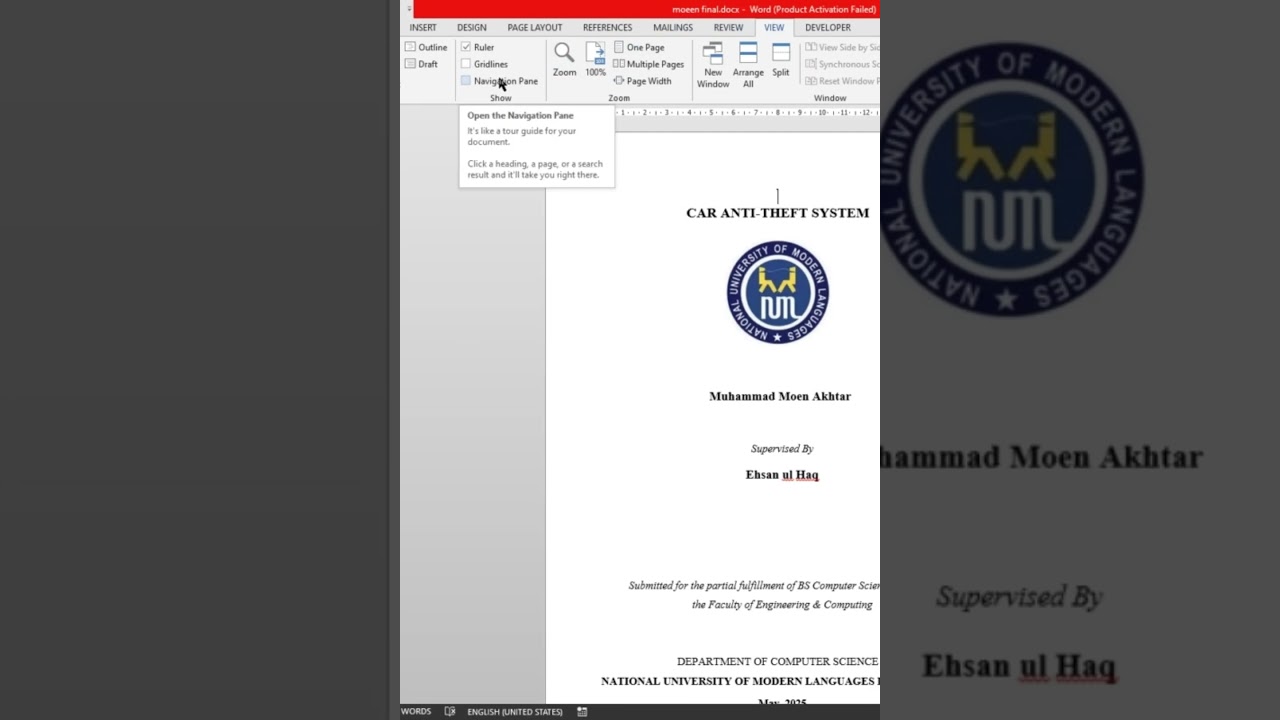This screenshot has height=720, width=1280.
Task: Click the CAR ANTI-THEFT SYSTEM title
Action: pyautogui.click(x=778, y=213)
